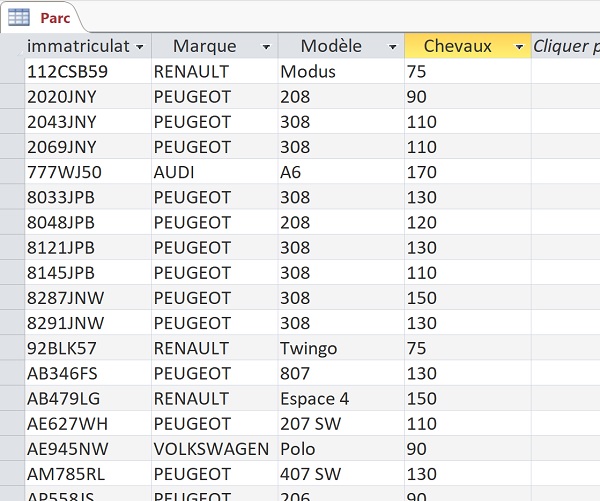Click cell 8033JPB
The width and height of the screenshot is (600, 501).
point(88,197)
